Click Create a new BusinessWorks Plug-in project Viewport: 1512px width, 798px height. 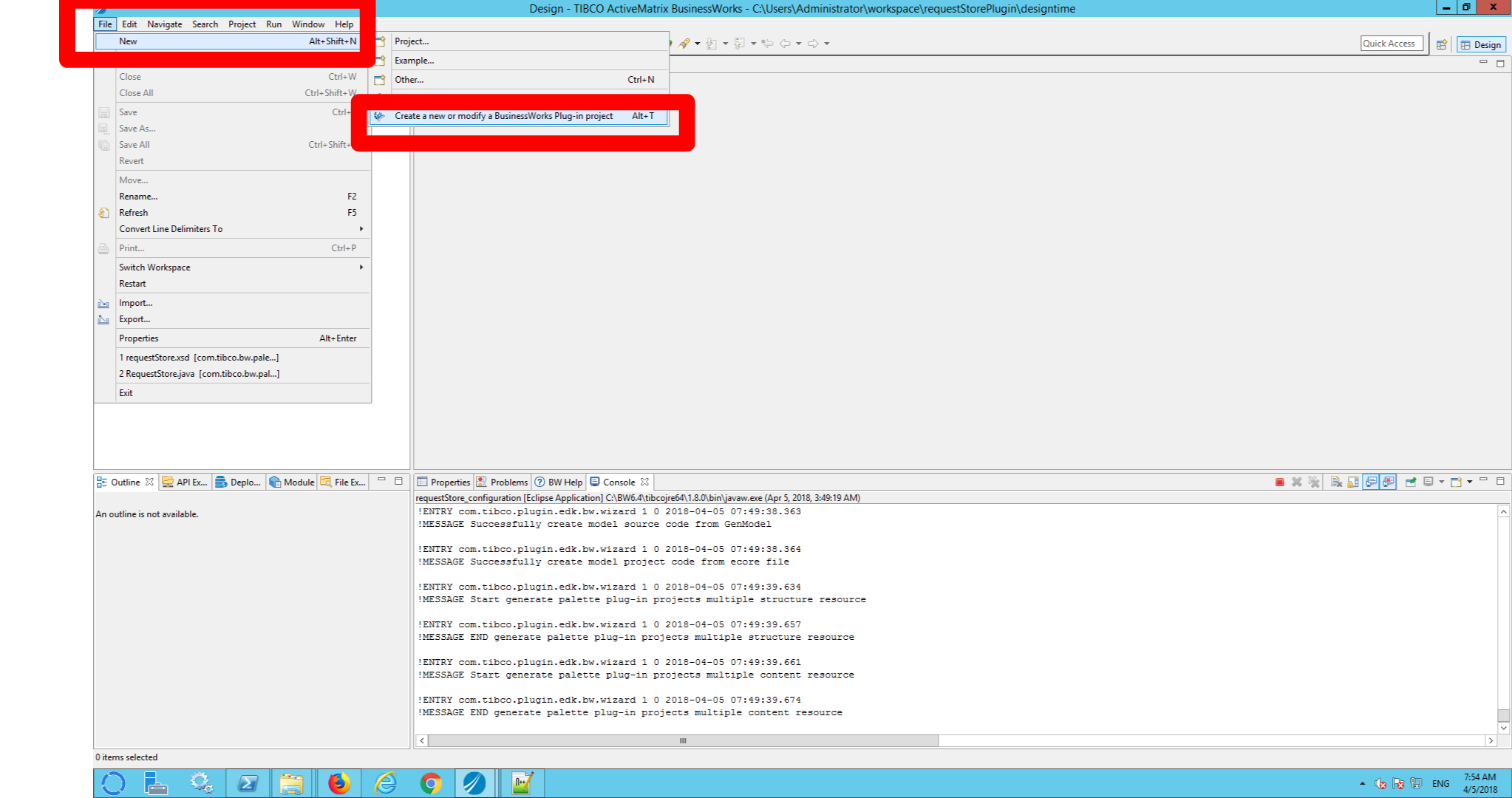point(519,116)
